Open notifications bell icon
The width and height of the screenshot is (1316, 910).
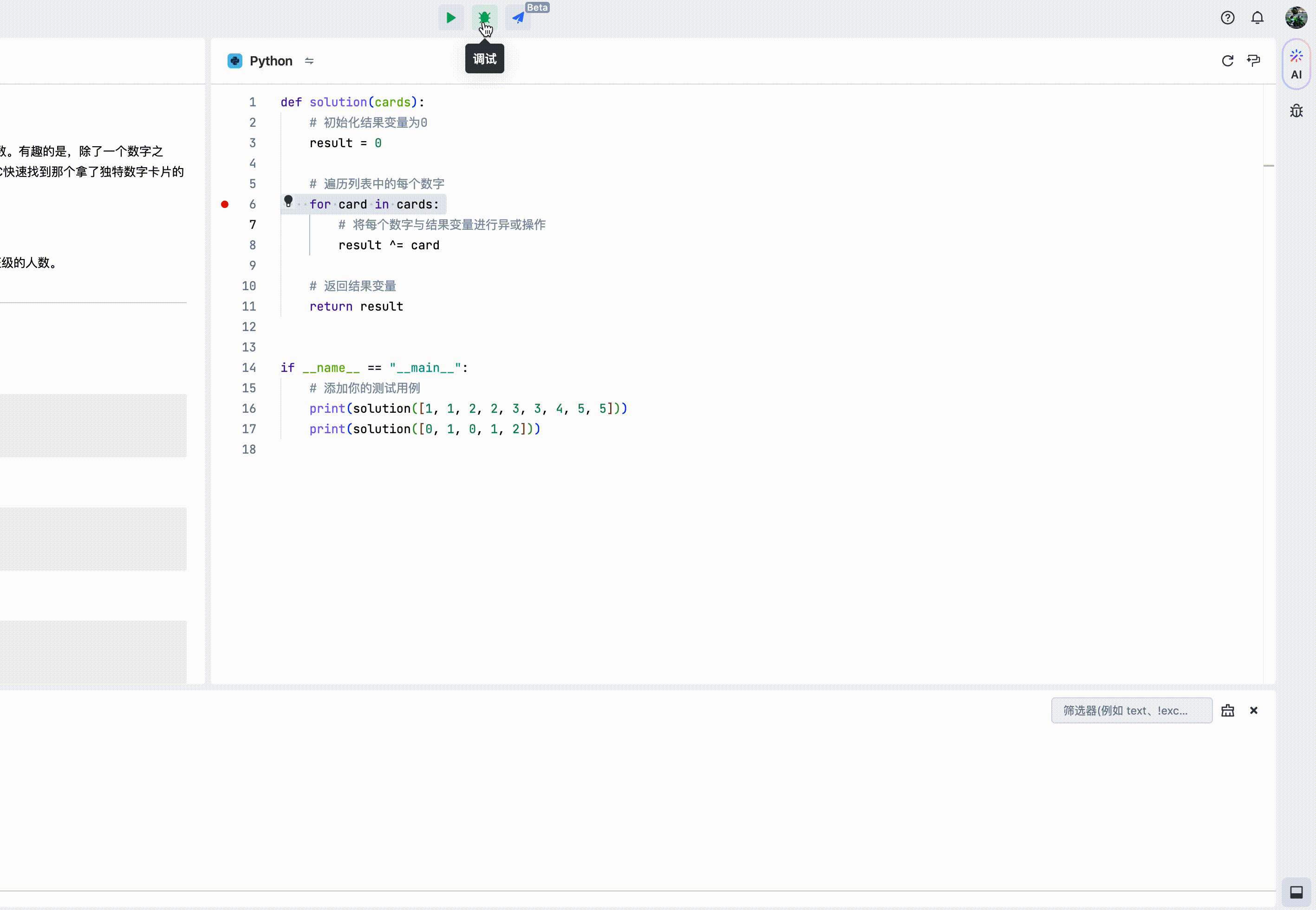pos(1257,18)
